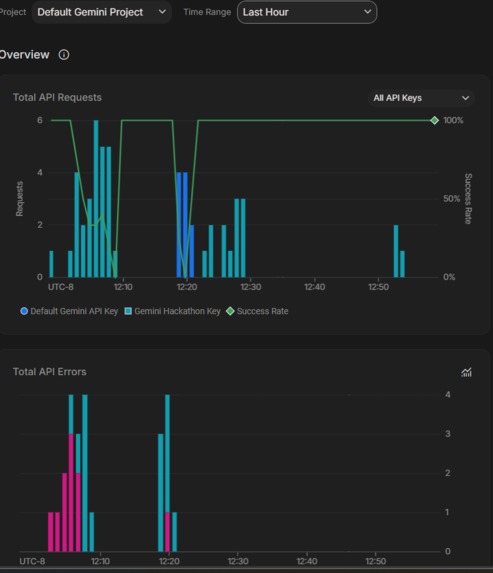Click the 12:30 tick on Requests chart
The width and height of the screenshot is (493, 573).
(251, 287)
